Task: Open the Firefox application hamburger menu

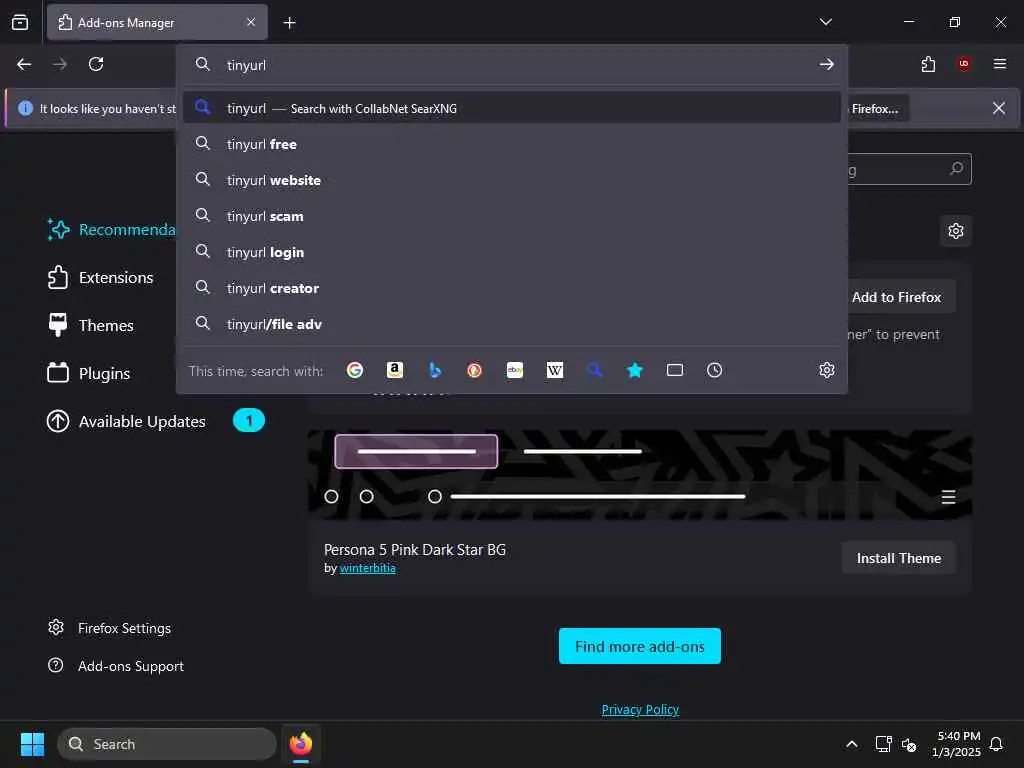Action: coord(1000,64)
